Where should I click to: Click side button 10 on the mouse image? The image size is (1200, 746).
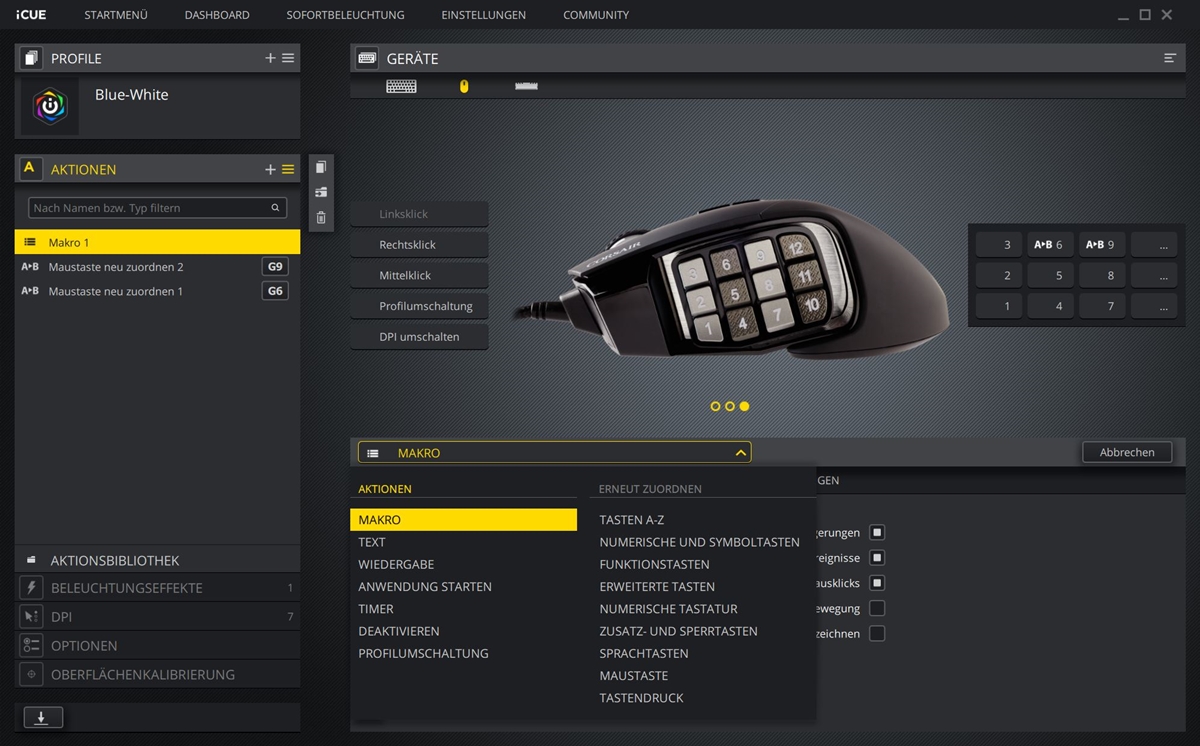pos(812,304)
